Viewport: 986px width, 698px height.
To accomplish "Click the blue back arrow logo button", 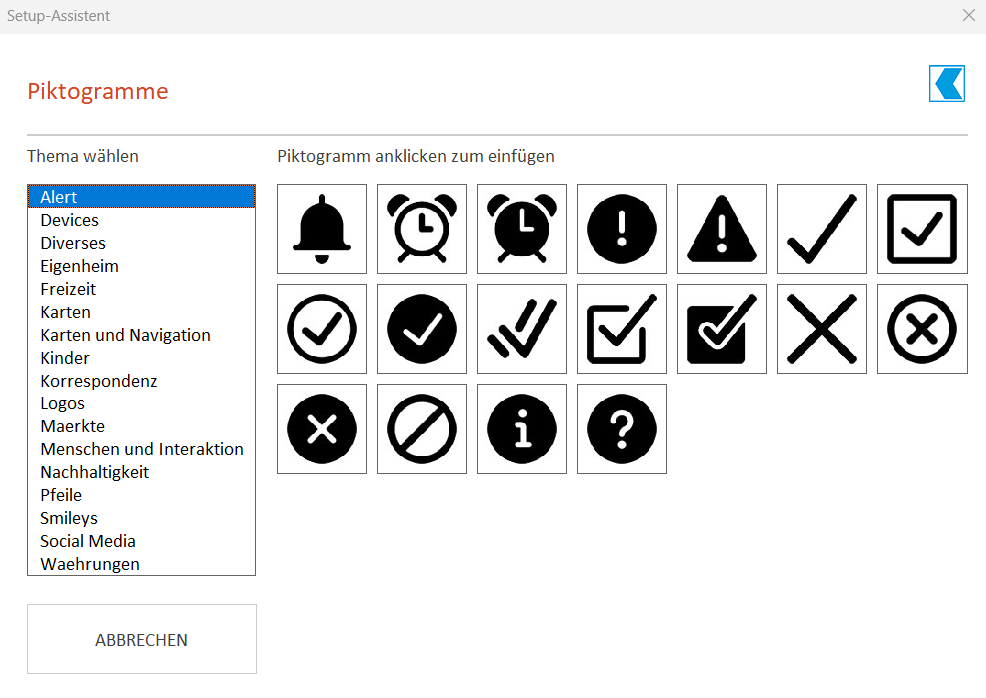I will tap(946, 83).
